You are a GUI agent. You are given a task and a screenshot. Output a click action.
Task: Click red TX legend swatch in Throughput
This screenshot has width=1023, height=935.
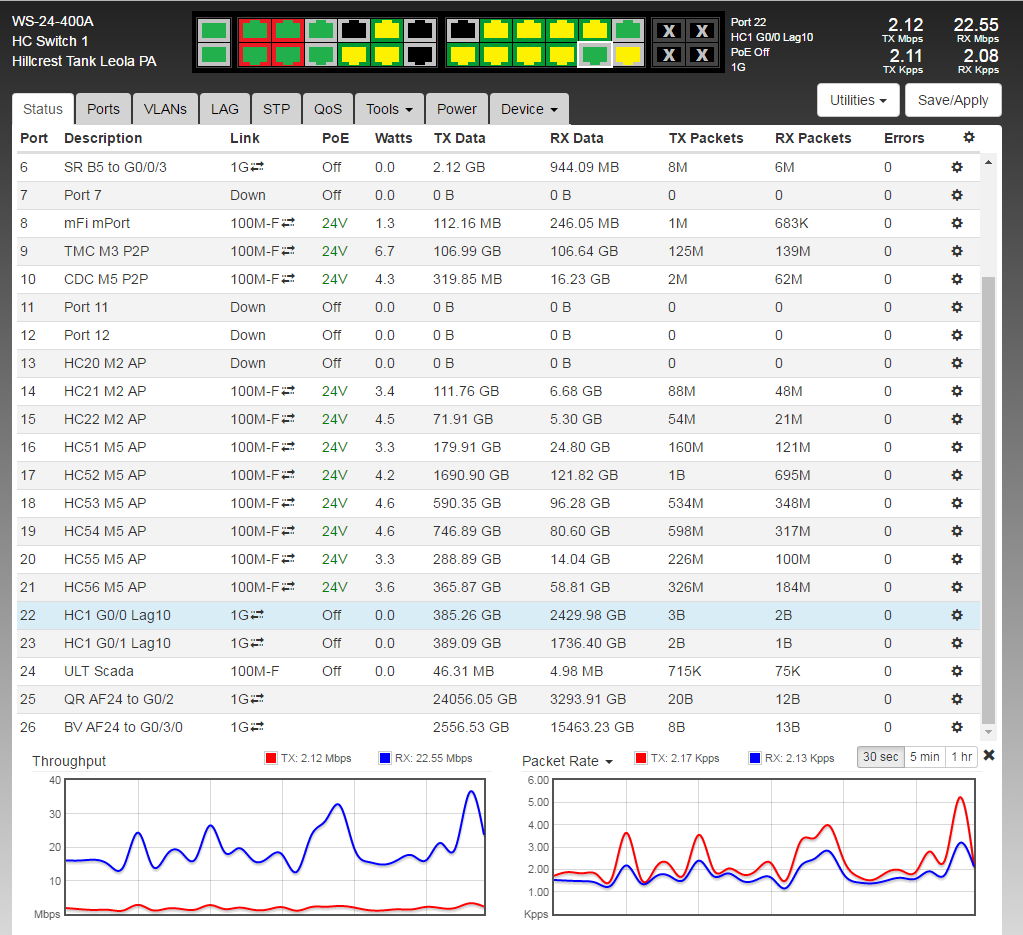tap(270, 758)
